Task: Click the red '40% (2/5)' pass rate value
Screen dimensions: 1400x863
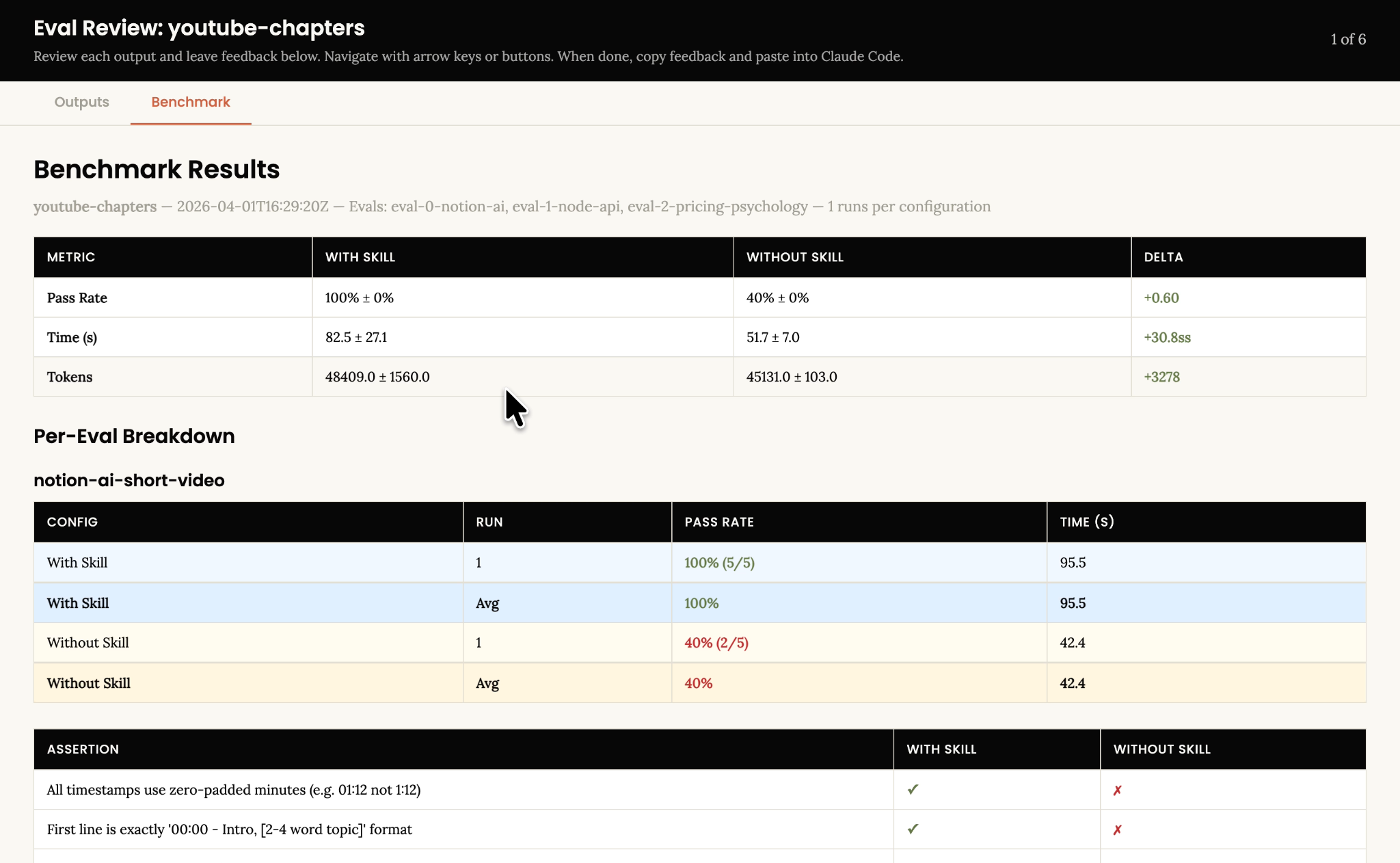Action: pyautogui.click(x=716, y=643)
